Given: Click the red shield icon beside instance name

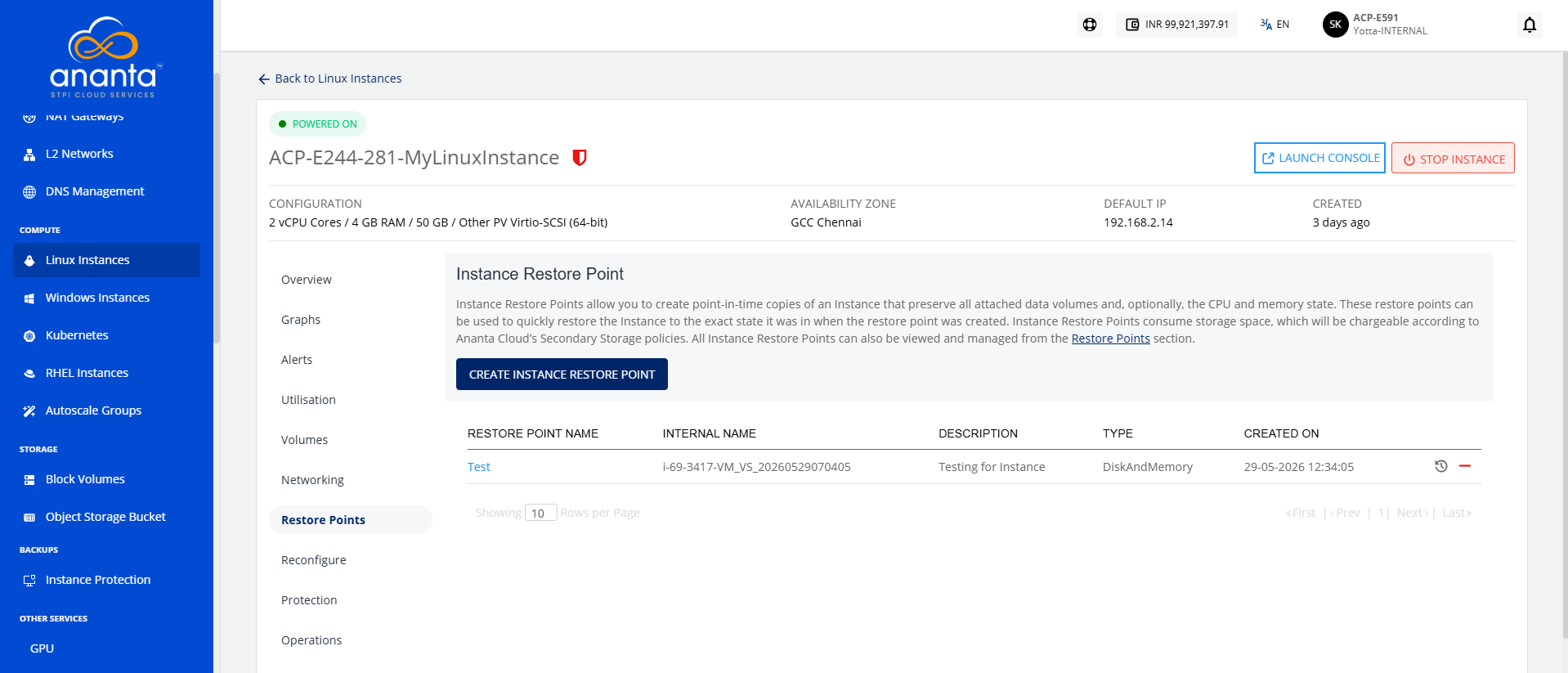Looking at the screenshot, I should tap(580, 158).
